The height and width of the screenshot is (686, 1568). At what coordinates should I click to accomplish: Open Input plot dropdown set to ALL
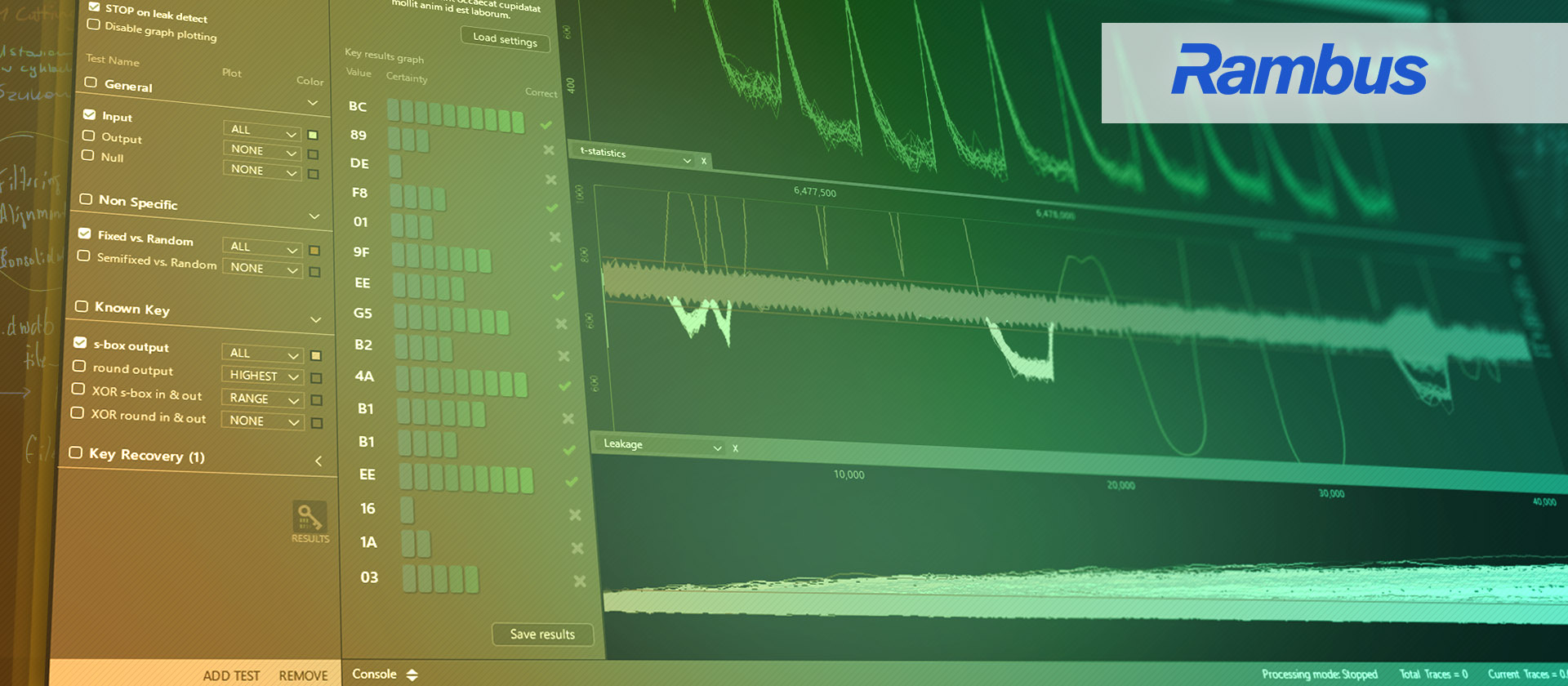tap(263, 131)
